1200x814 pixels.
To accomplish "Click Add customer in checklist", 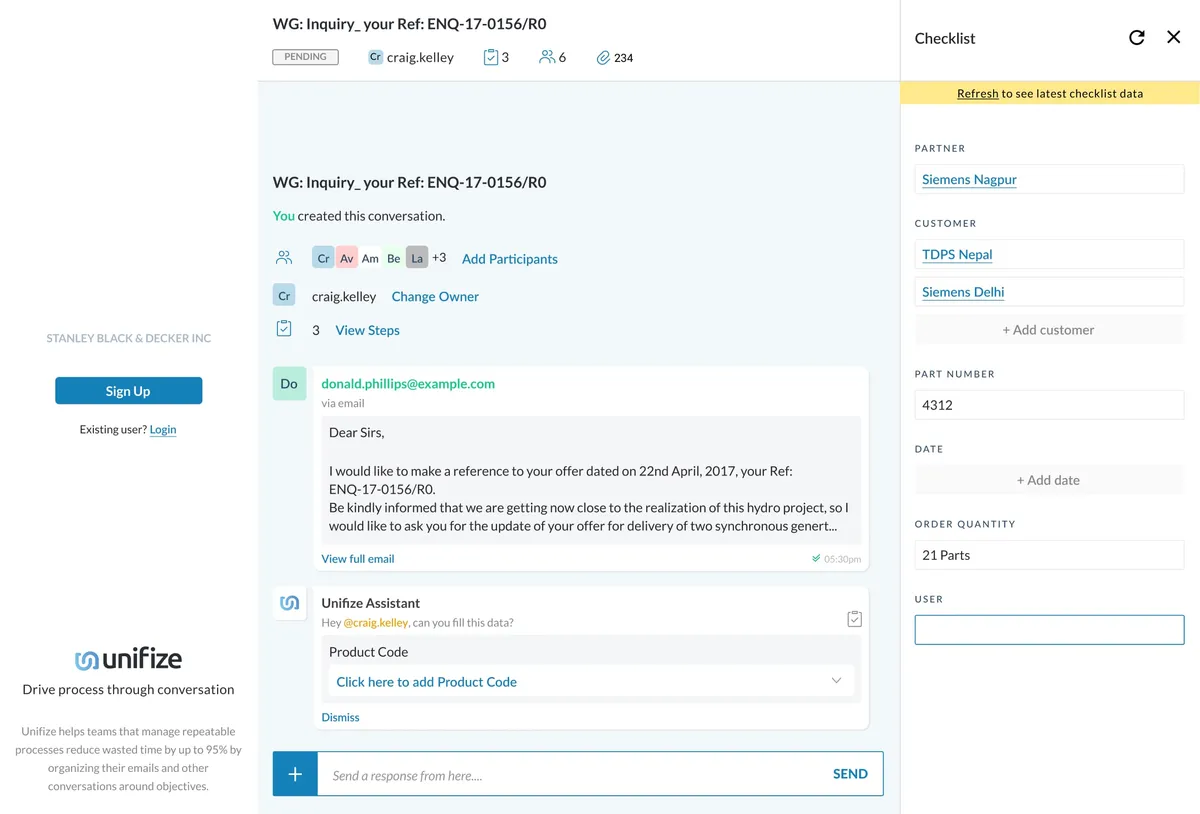I will click(1049, 330).
